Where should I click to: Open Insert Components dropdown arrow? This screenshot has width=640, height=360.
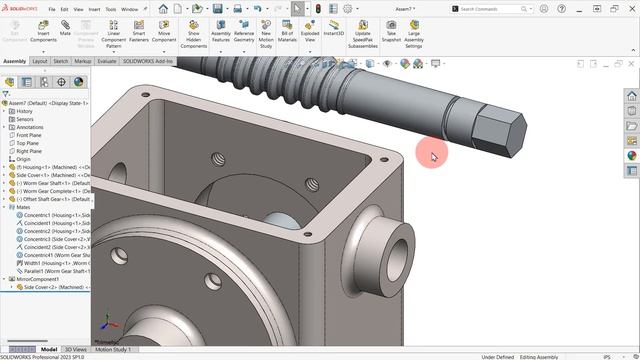(x=43, y=52)
